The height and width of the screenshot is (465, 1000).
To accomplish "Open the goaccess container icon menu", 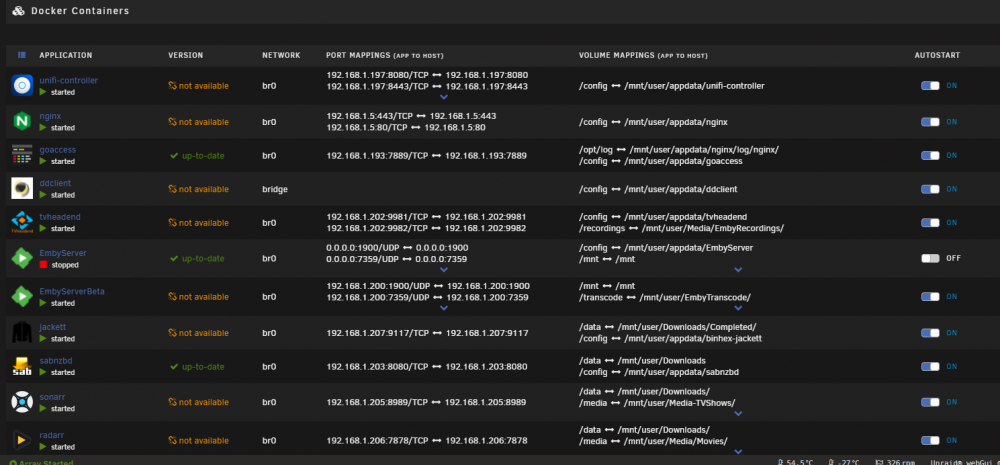I will [22, 155].
